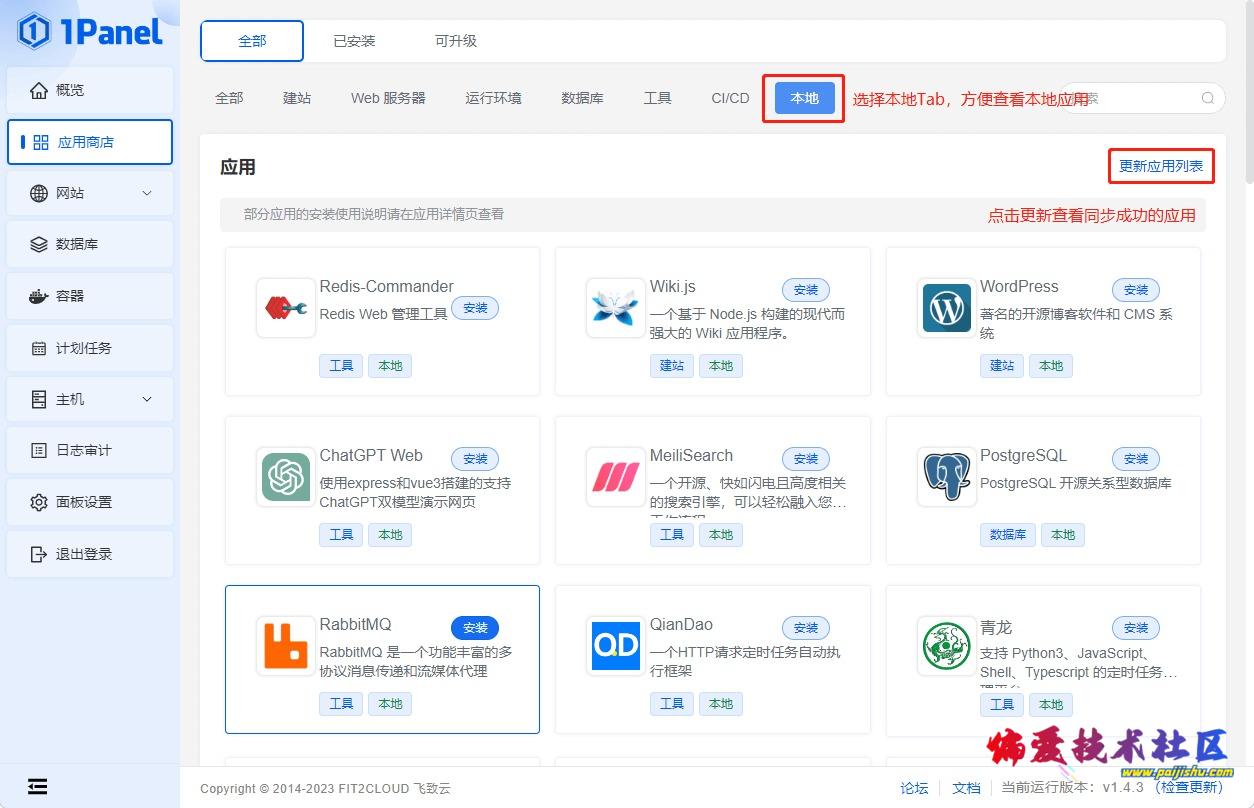
Task: Open the MeiliSearch app icon
Action: [x=616, y=477]
